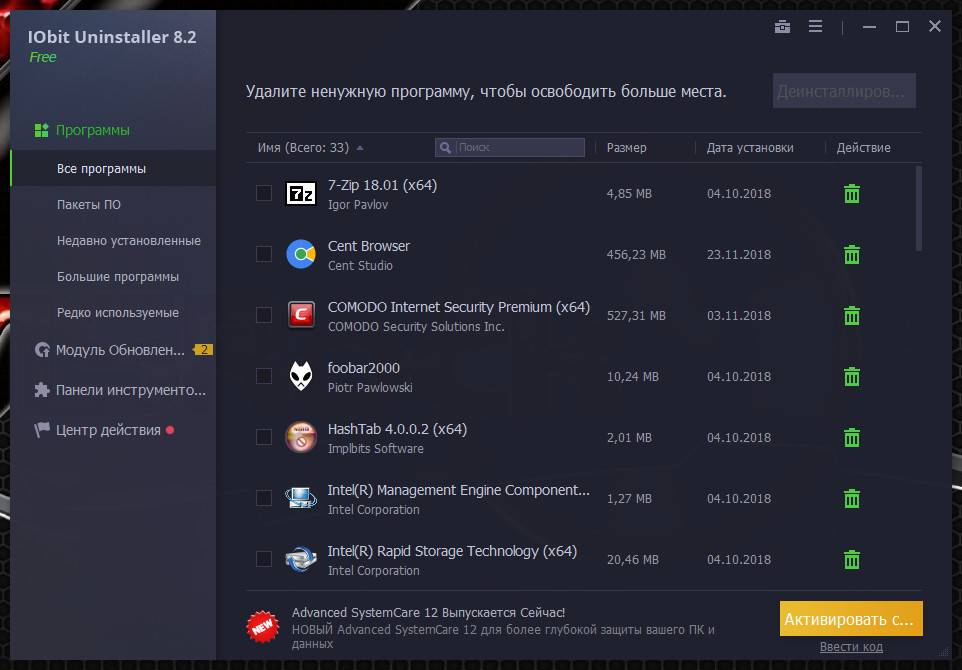Click the Piotr Pawlowski publisher text
The width and height of the screenshot is (962, 670).
pyautogui.click(x=370, y=388)
